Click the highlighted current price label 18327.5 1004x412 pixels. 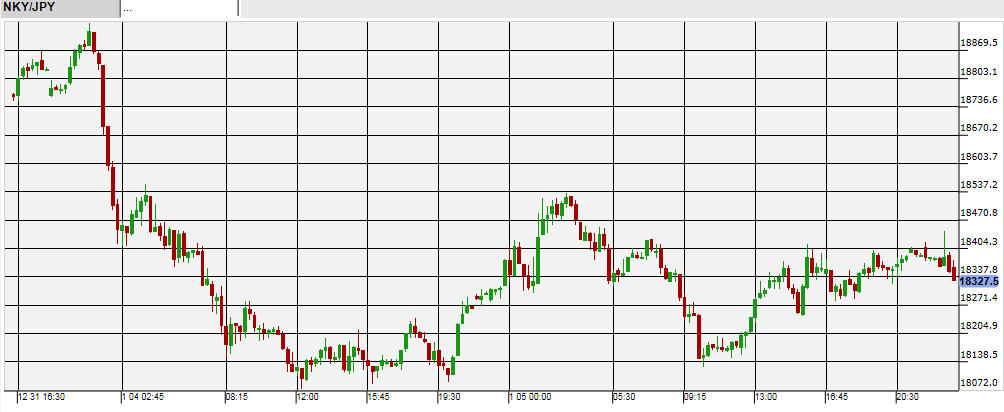[980, 283]
